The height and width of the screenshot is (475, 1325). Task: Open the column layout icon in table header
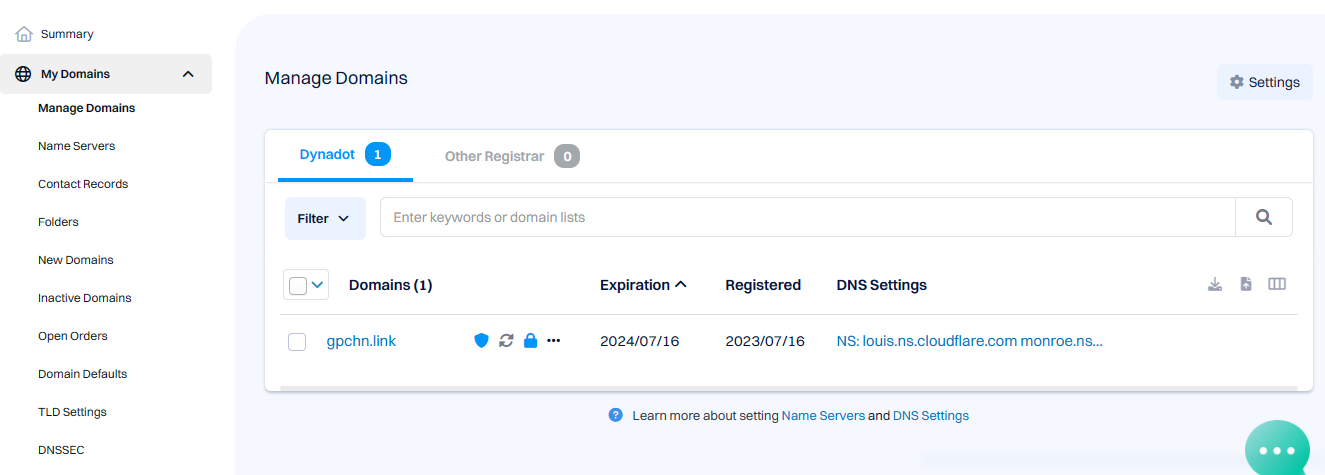coord(1277,284)
